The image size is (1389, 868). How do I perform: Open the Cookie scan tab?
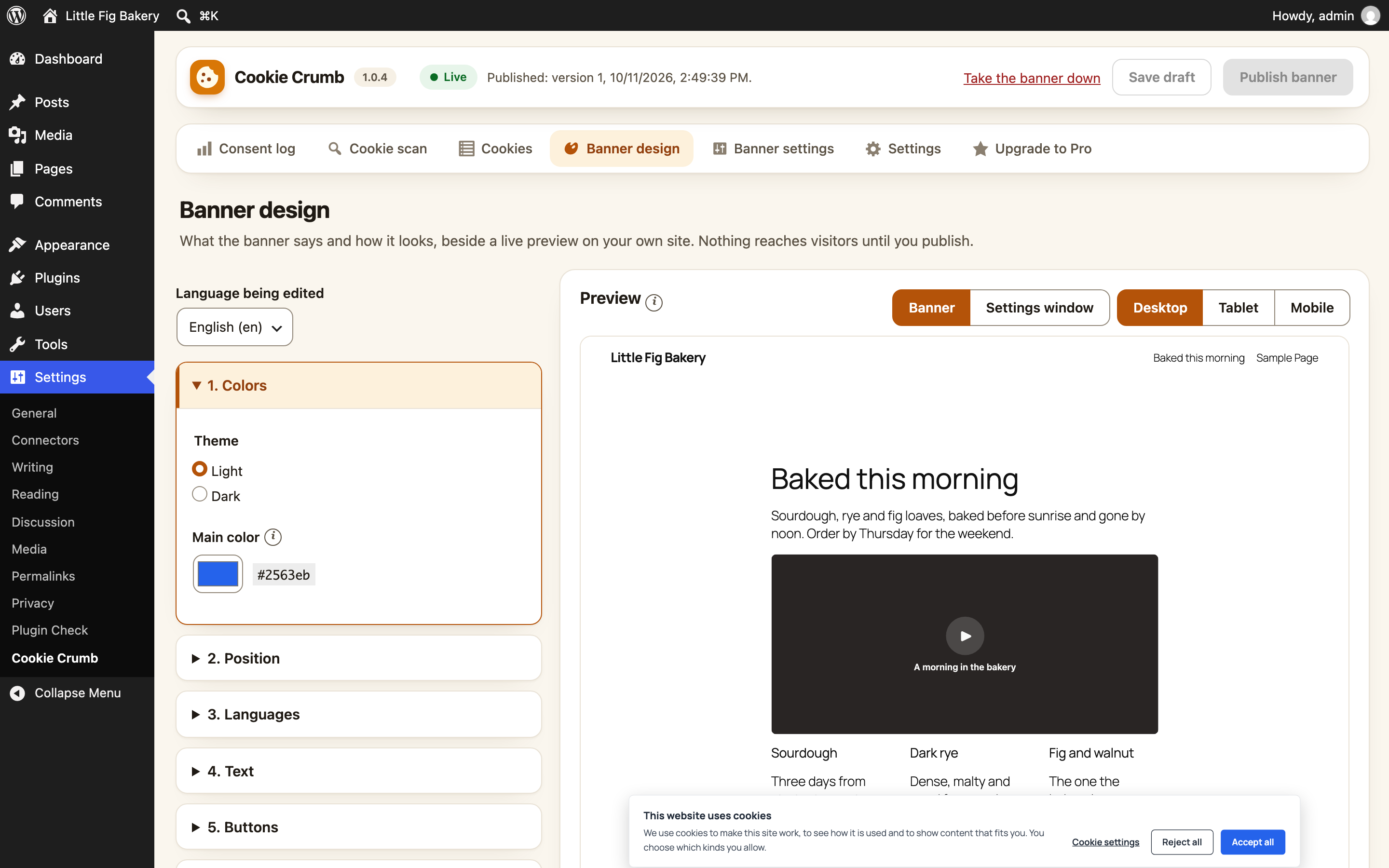pos(377,149)
